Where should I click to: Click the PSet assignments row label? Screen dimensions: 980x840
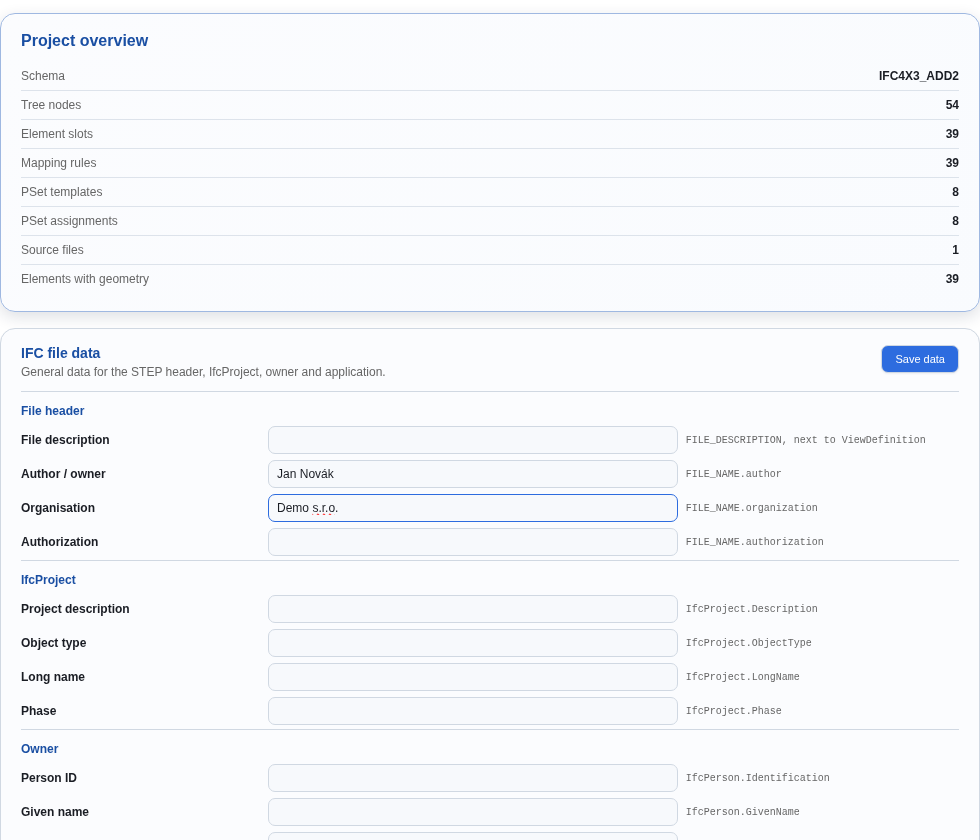[x=69, y=221]
